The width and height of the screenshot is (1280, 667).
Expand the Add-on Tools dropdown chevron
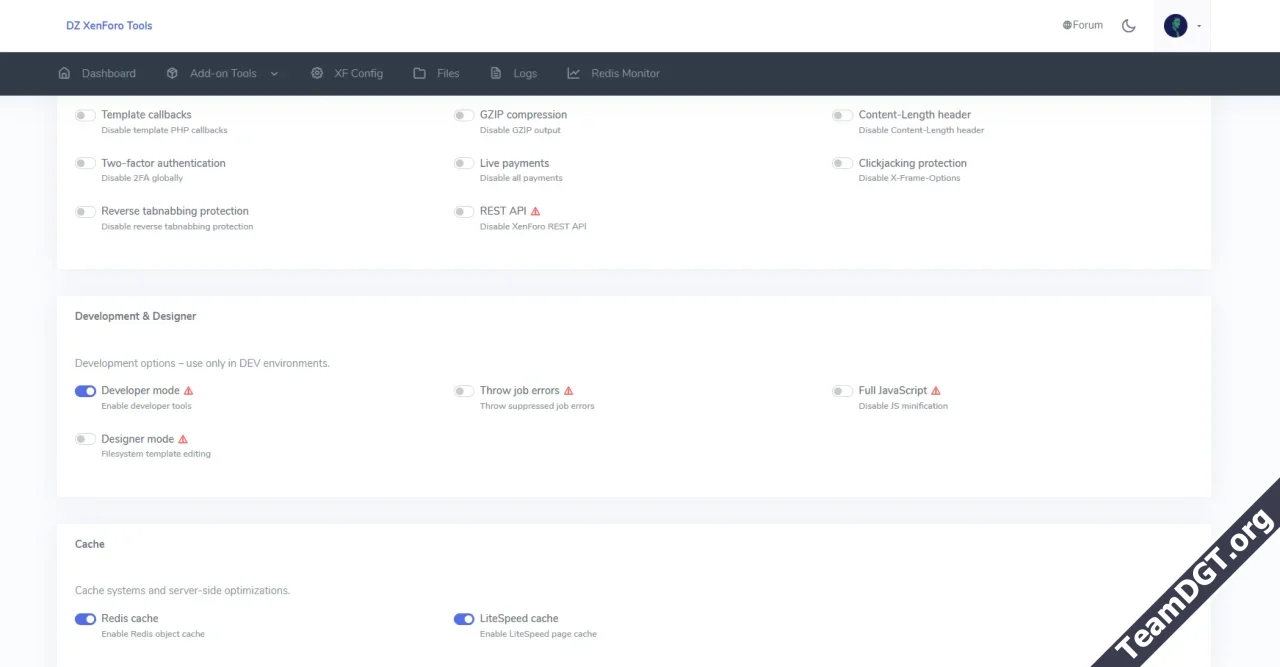(274, 73)
